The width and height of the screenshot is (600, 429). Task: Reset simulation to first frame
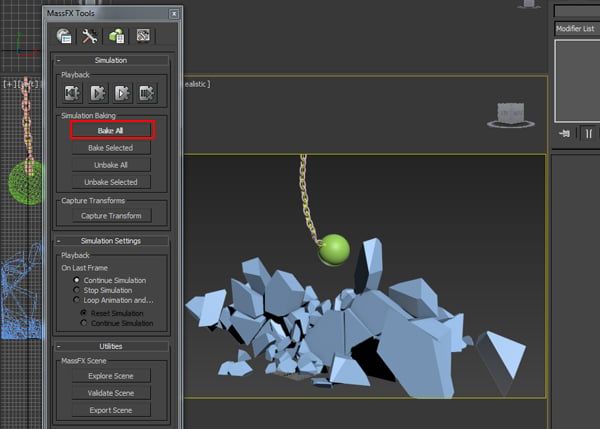click(x=72, y=93)
